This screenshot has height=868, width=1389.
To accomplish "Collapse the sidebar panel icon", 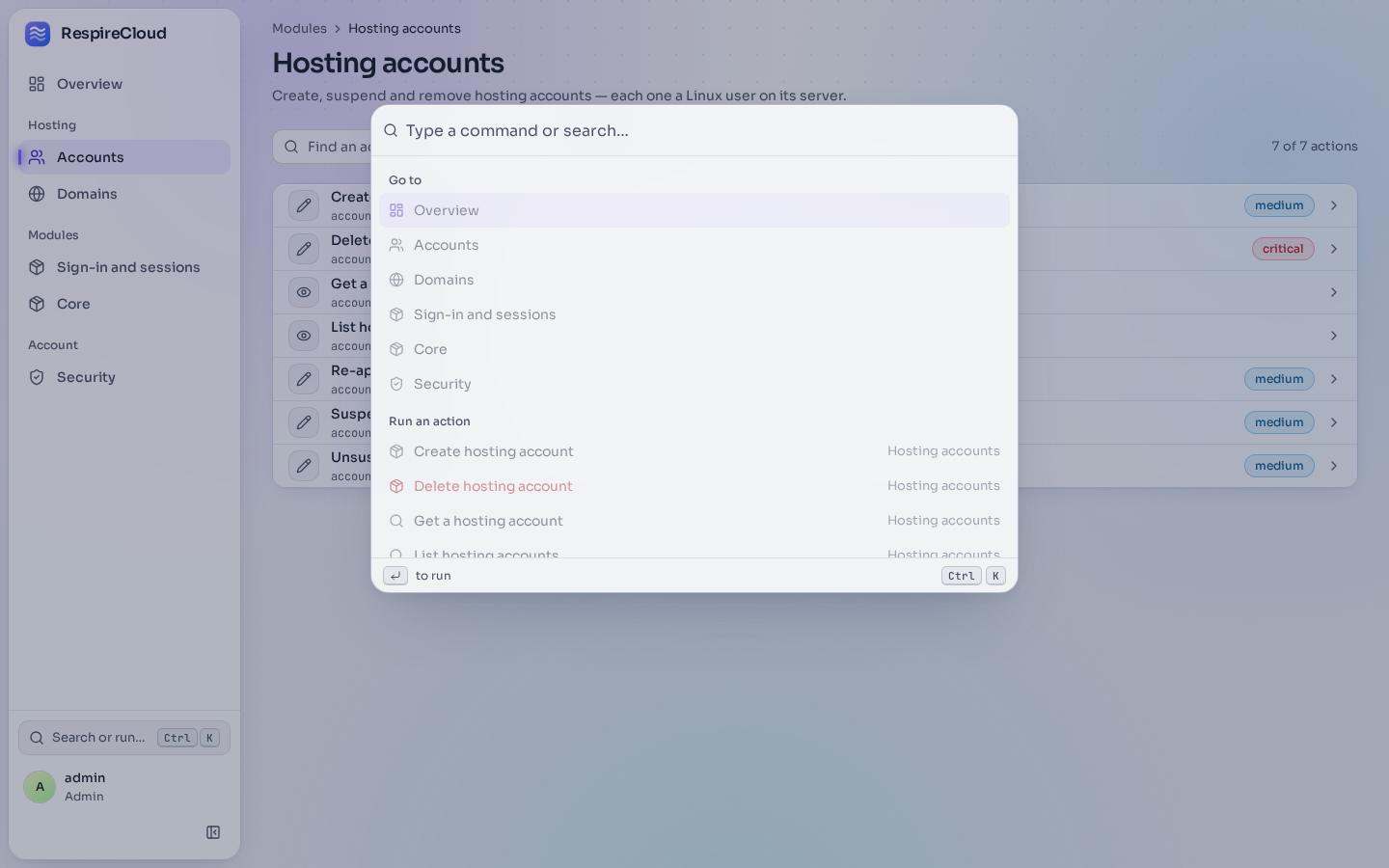I will point(213,832).
